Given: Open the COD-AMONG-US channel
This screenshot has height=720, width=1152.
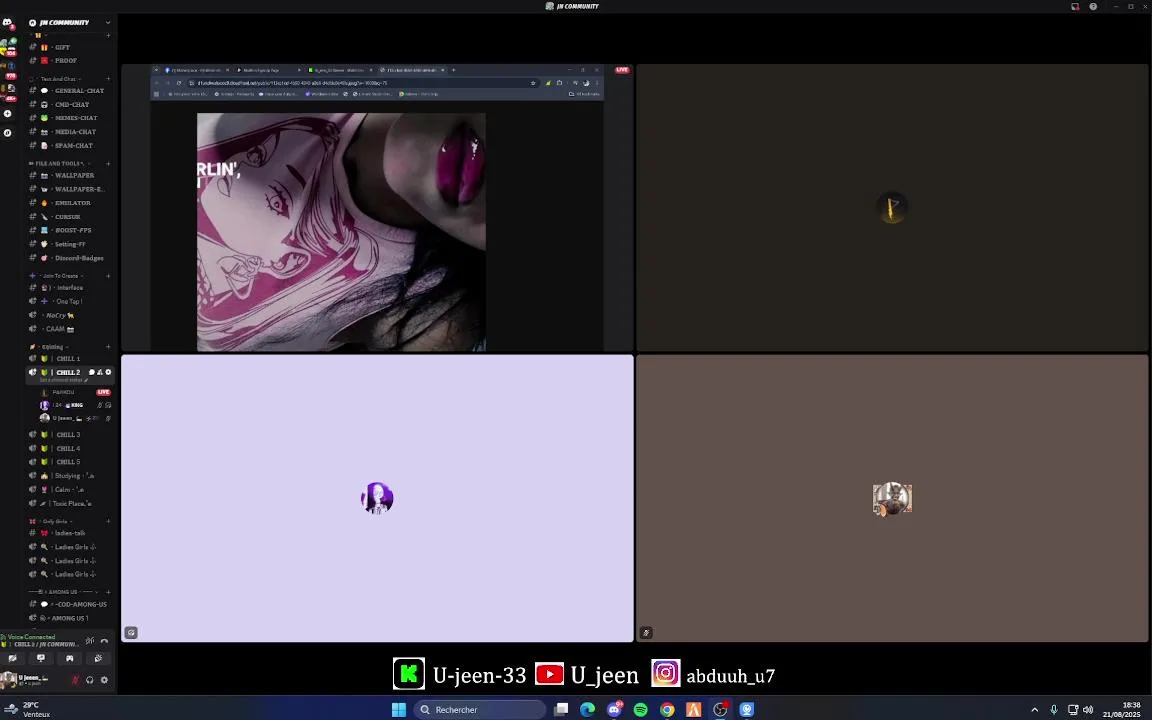Looking at the screenshot, I should click(70, 605).
